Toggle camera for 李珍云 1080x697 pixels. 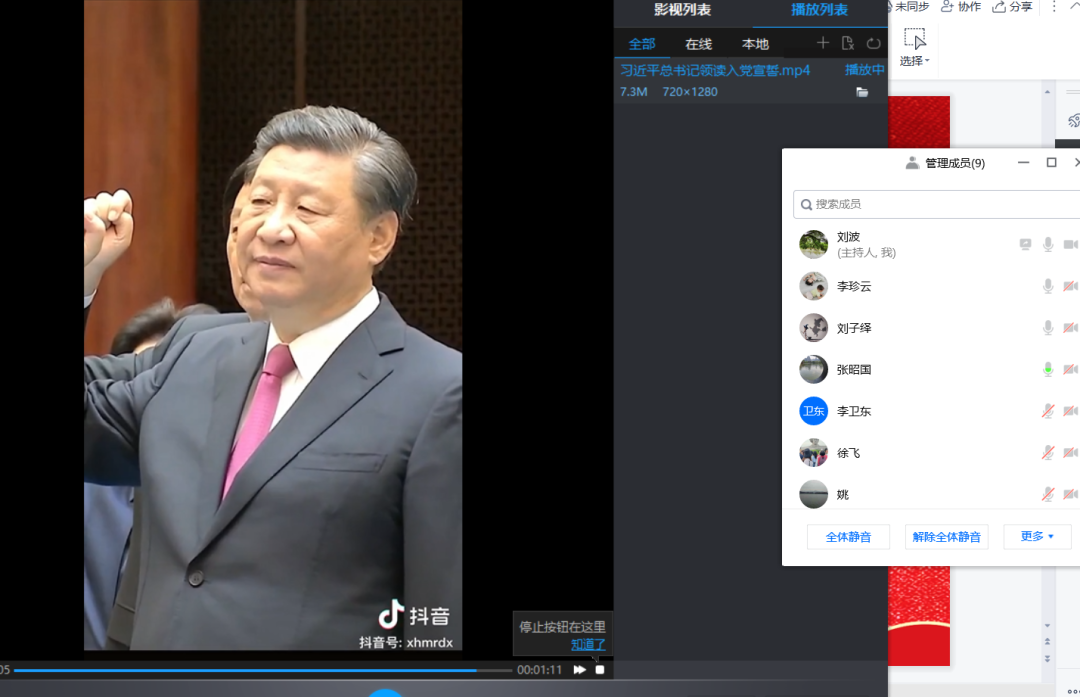tap(1070, 286)
